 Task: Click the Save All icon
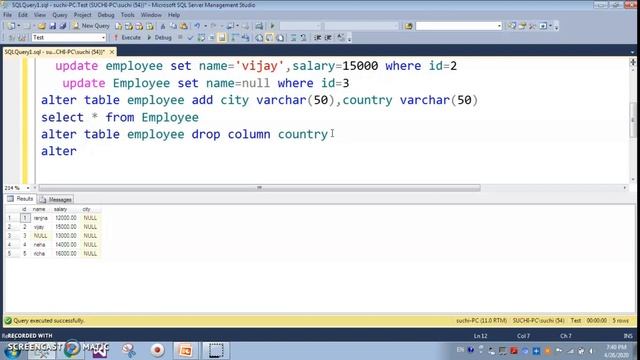coord(63,26)
